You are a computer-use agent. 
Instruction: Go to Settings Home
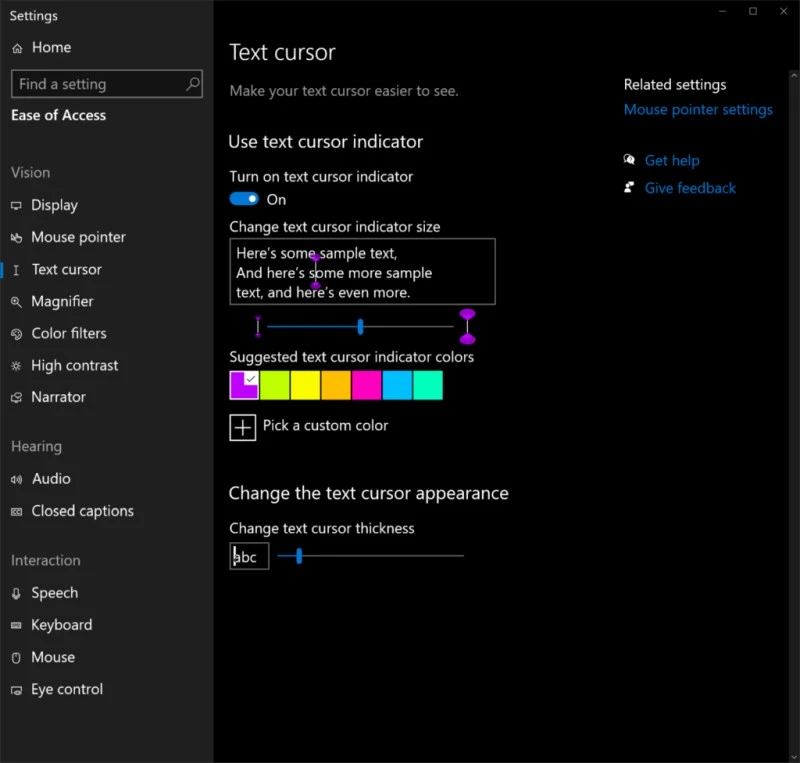click(x=48, y=47)
